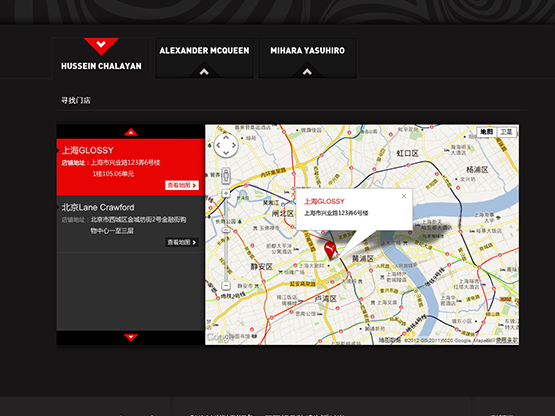Switch map to 卫星 satellite view
555x416 pixels.
click(x=507, y=132)
